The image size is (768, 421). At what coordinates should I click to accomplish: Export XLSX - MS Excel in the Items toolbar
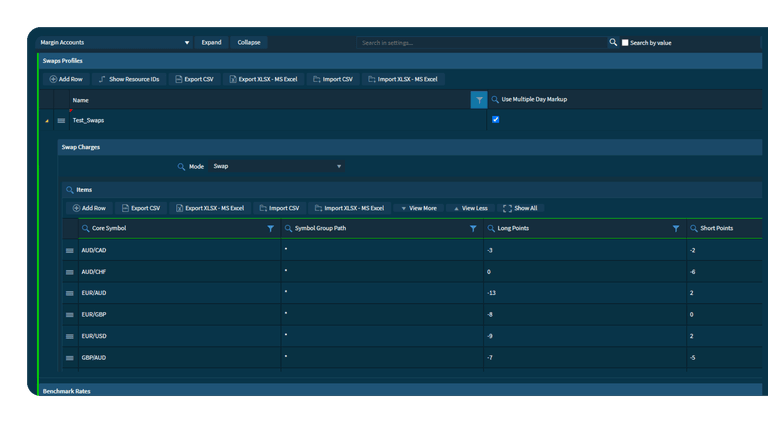click(210, 208)
